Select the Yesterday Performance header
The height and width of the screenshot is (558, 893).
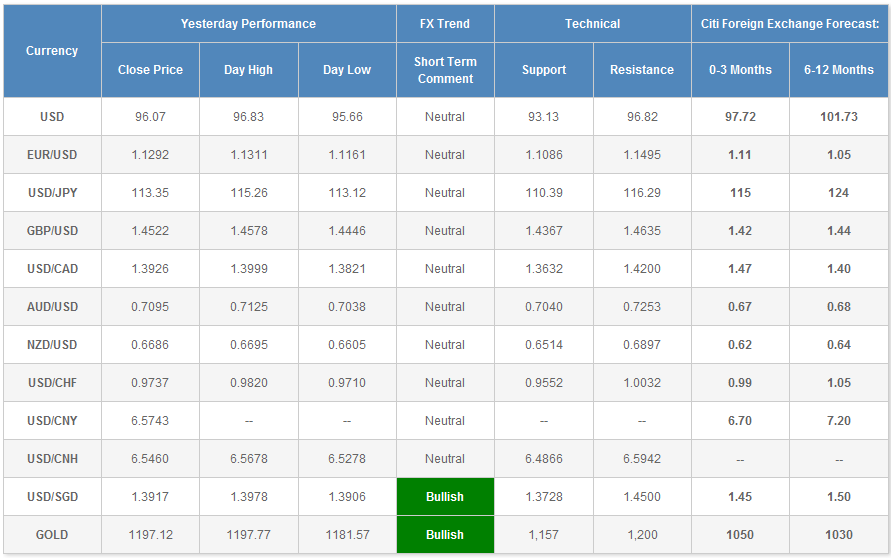pos(248,24)
